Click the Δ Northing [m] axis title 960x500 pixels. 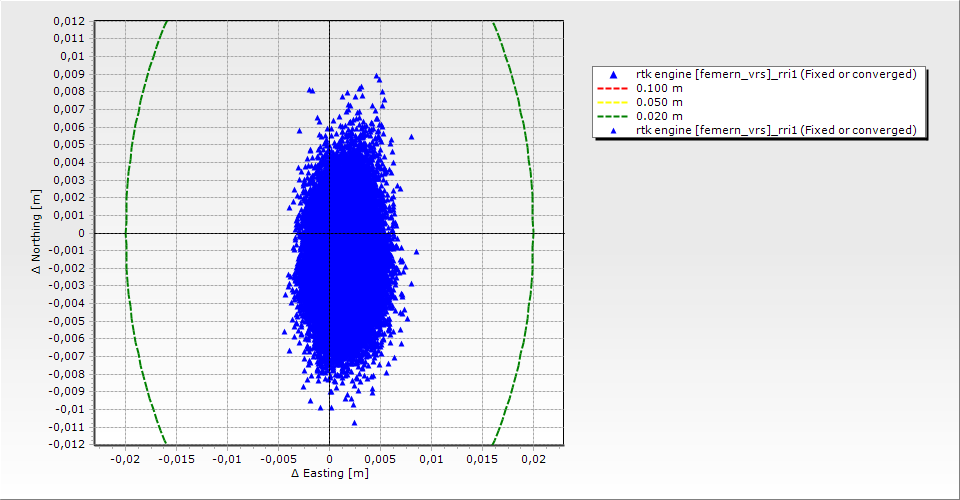tap(37, 232)
